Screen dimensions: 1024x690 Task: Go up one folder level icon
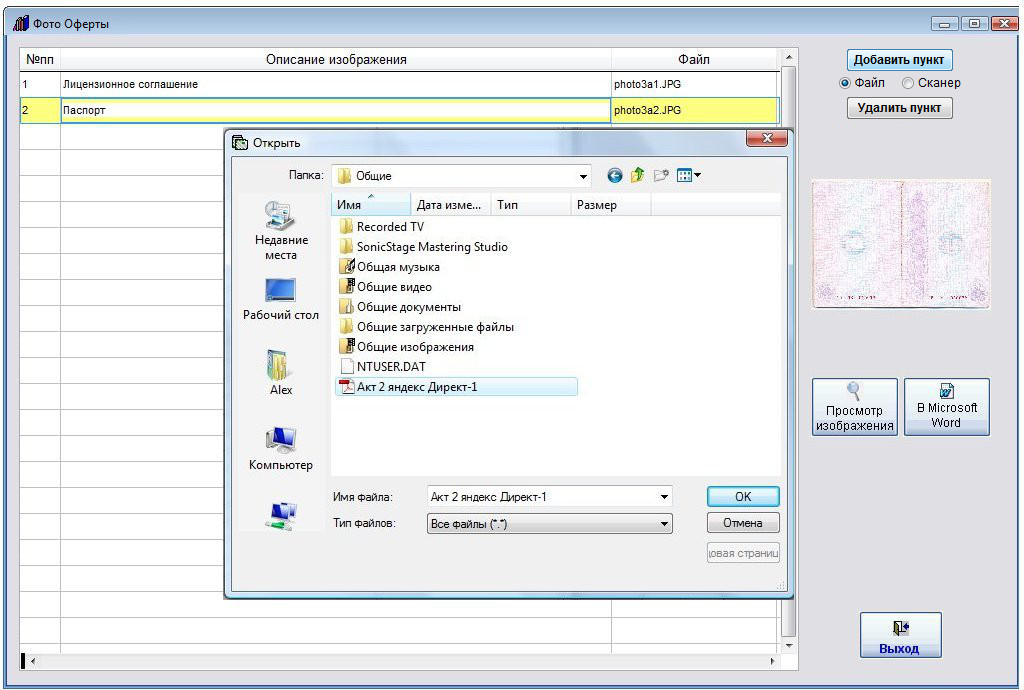coord(637,175)
